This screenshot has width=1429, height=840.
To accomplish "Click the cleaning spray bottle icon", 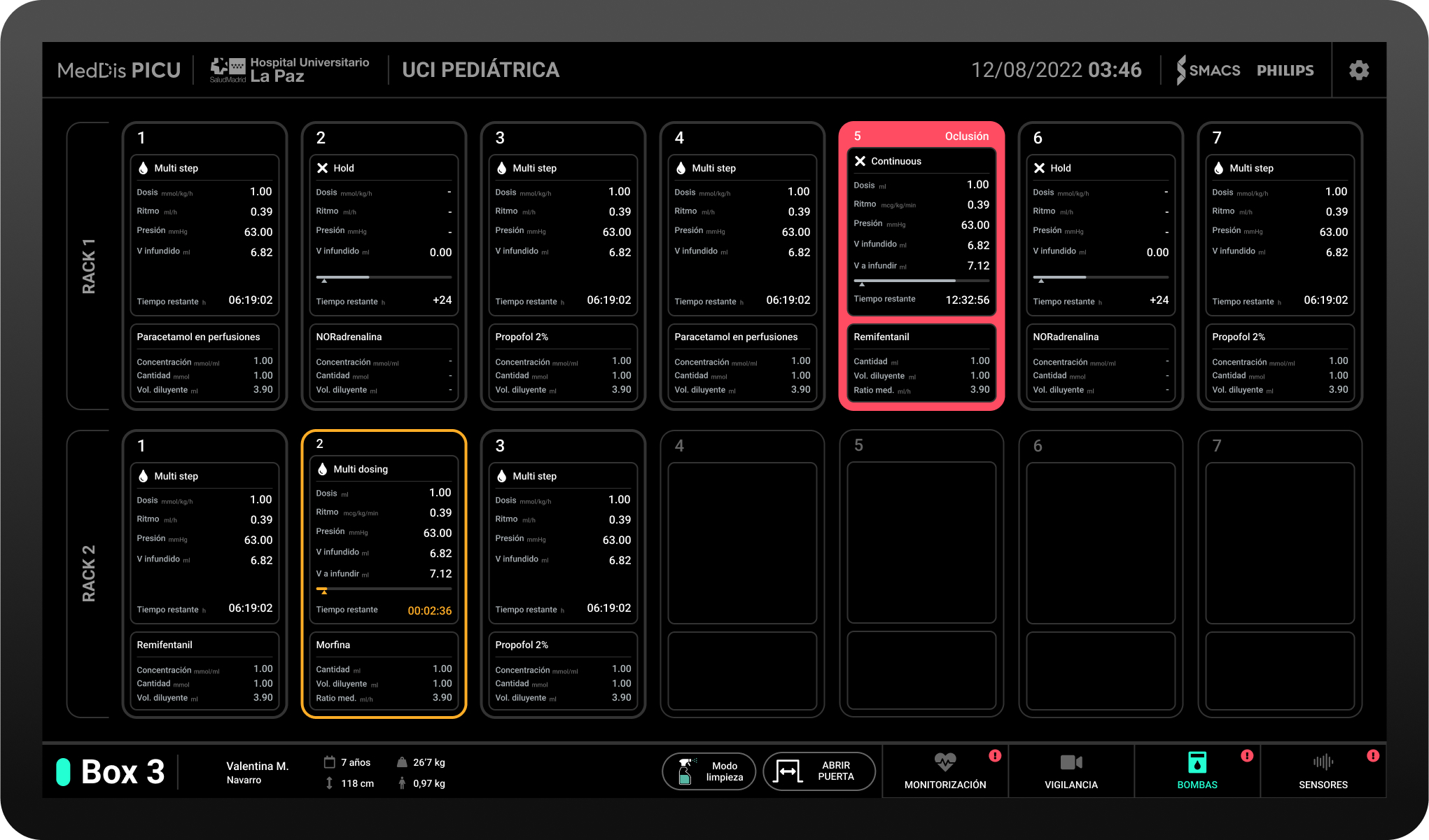I will coord(685,771).
